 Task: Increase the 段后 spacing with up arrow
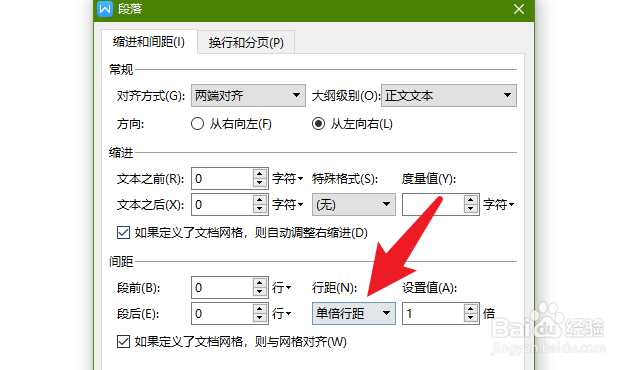(260, 308)
